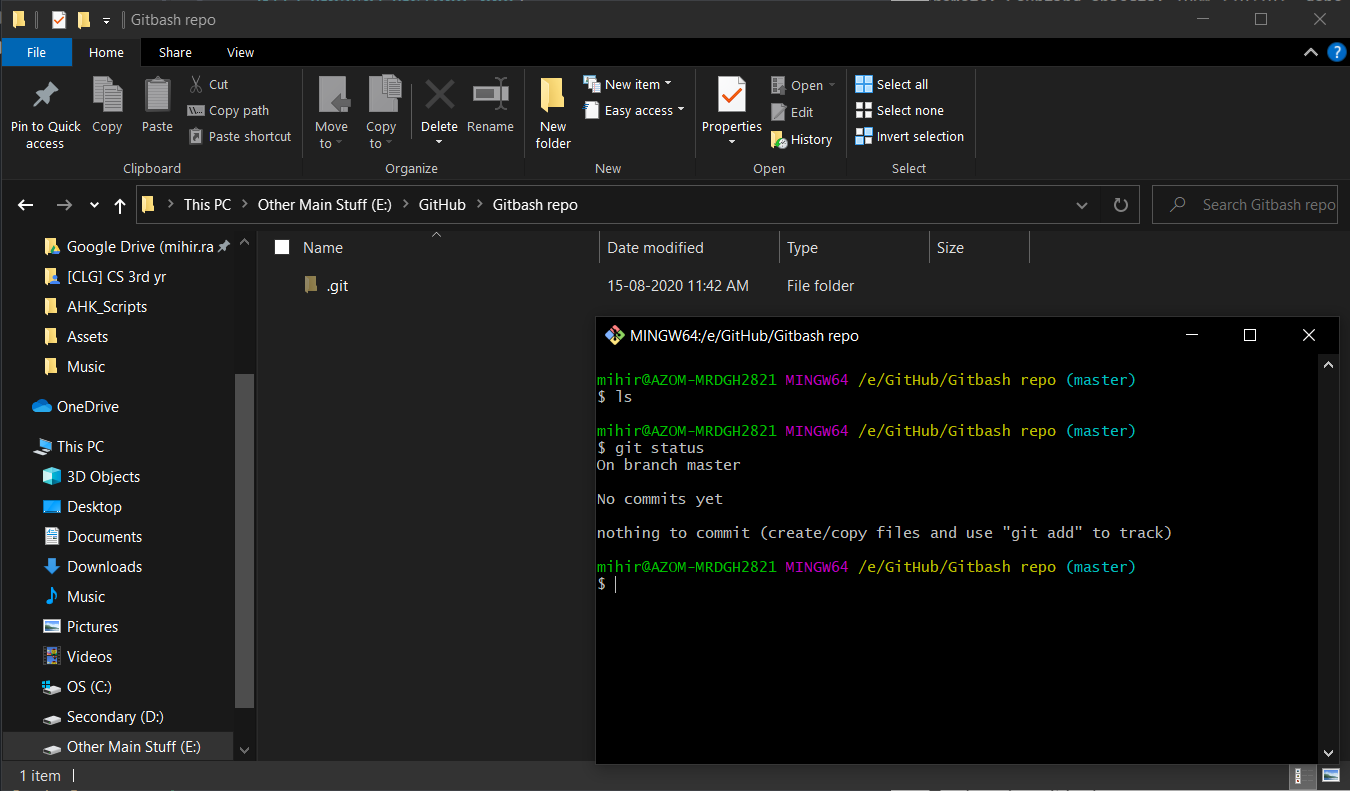
Task: Click the Search Gitbash repo field
Action: point(1245,205)
